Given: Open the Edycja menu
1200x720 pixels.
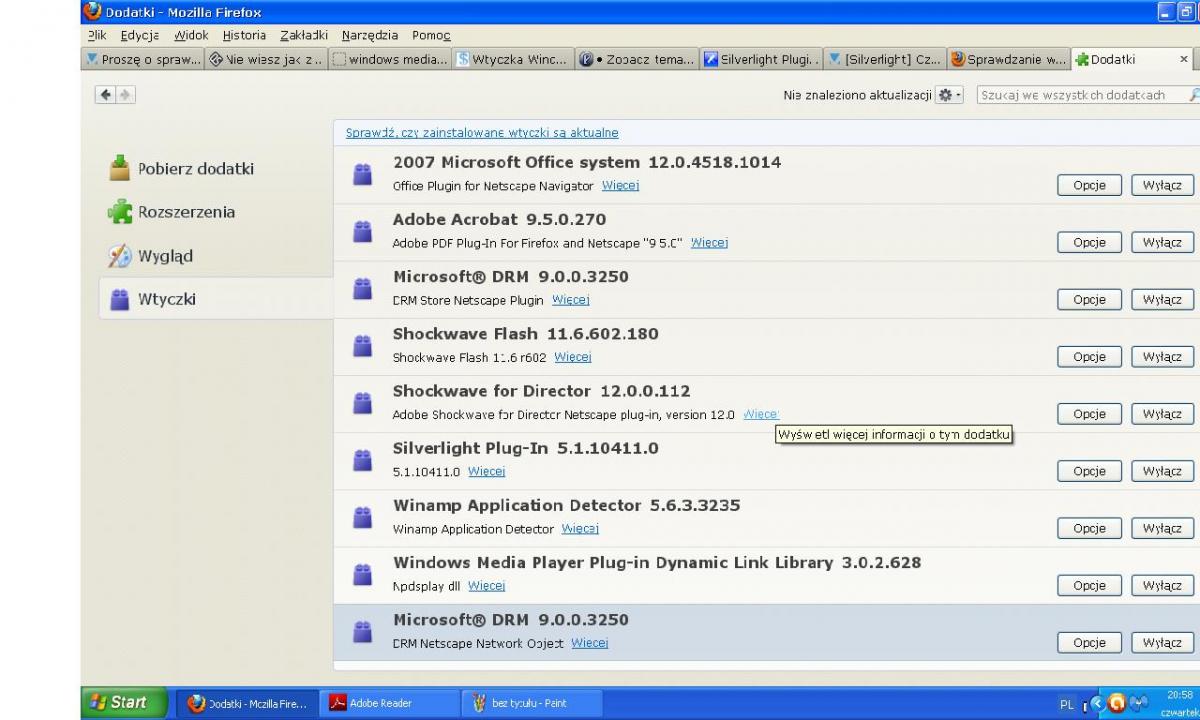Looking at the screenshot, I should [139, 35].
